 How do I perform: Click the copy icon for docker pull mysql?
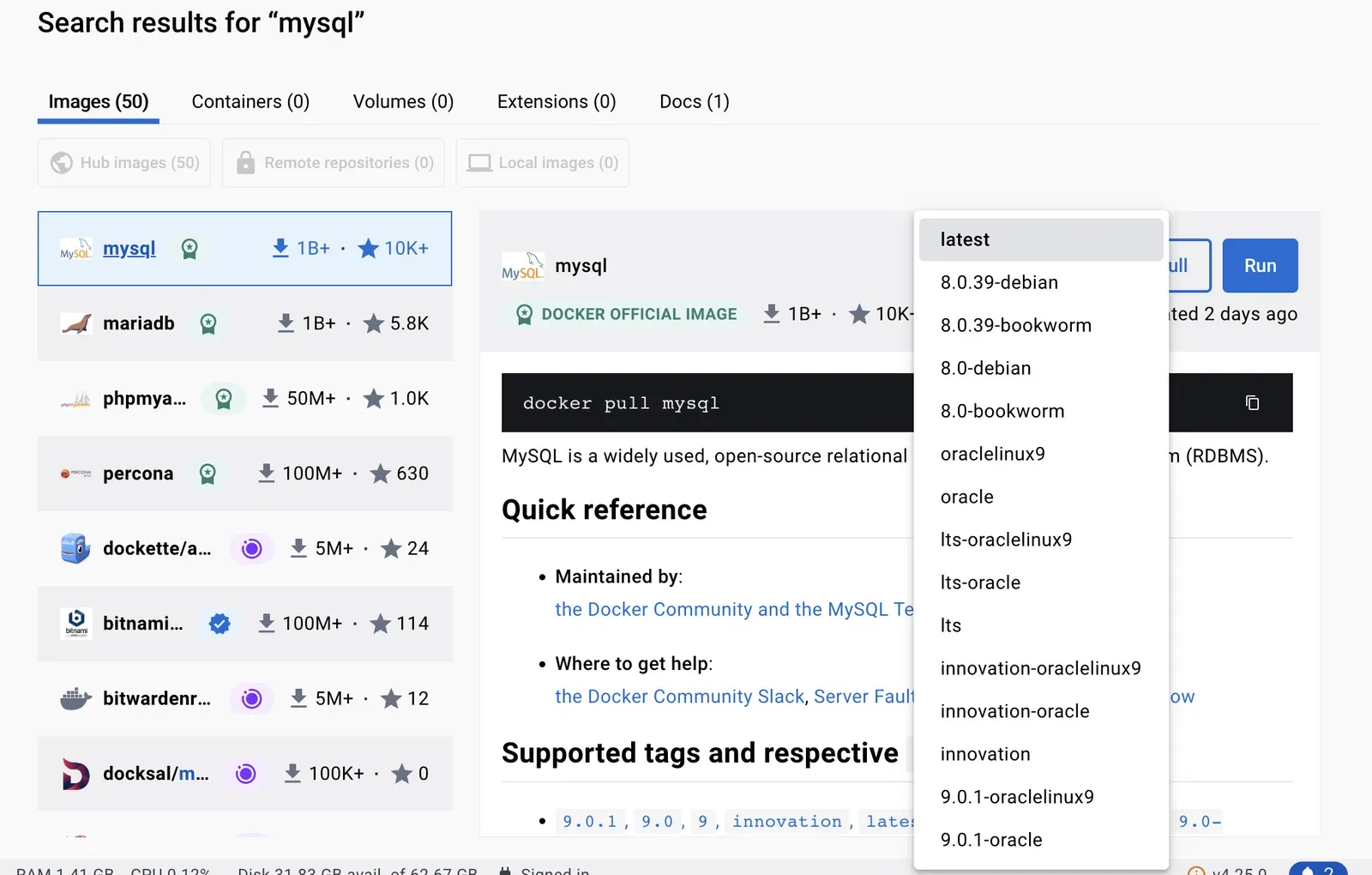click(x=1252, y=402)
